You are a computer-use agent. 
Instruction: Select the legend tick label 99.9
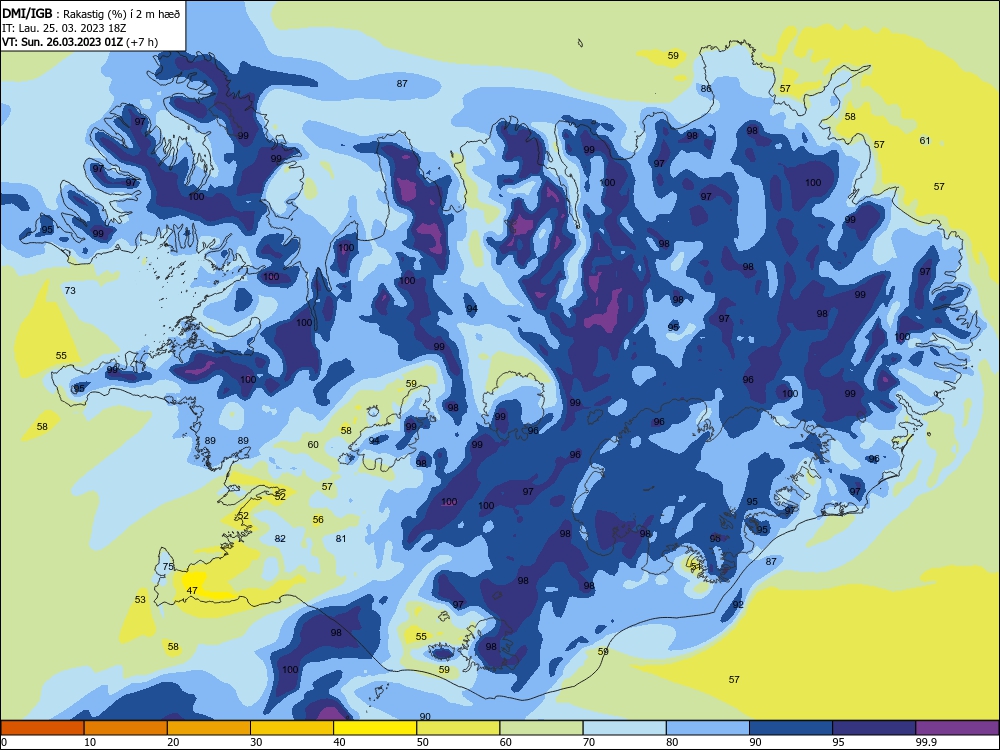point(926,742)
